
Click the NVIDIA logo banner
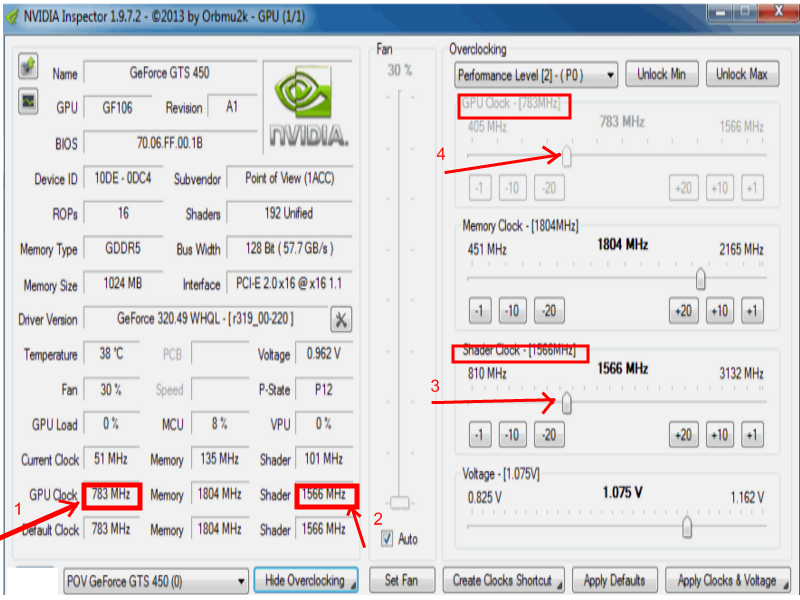pyautogui.click(x=308, y=107)
